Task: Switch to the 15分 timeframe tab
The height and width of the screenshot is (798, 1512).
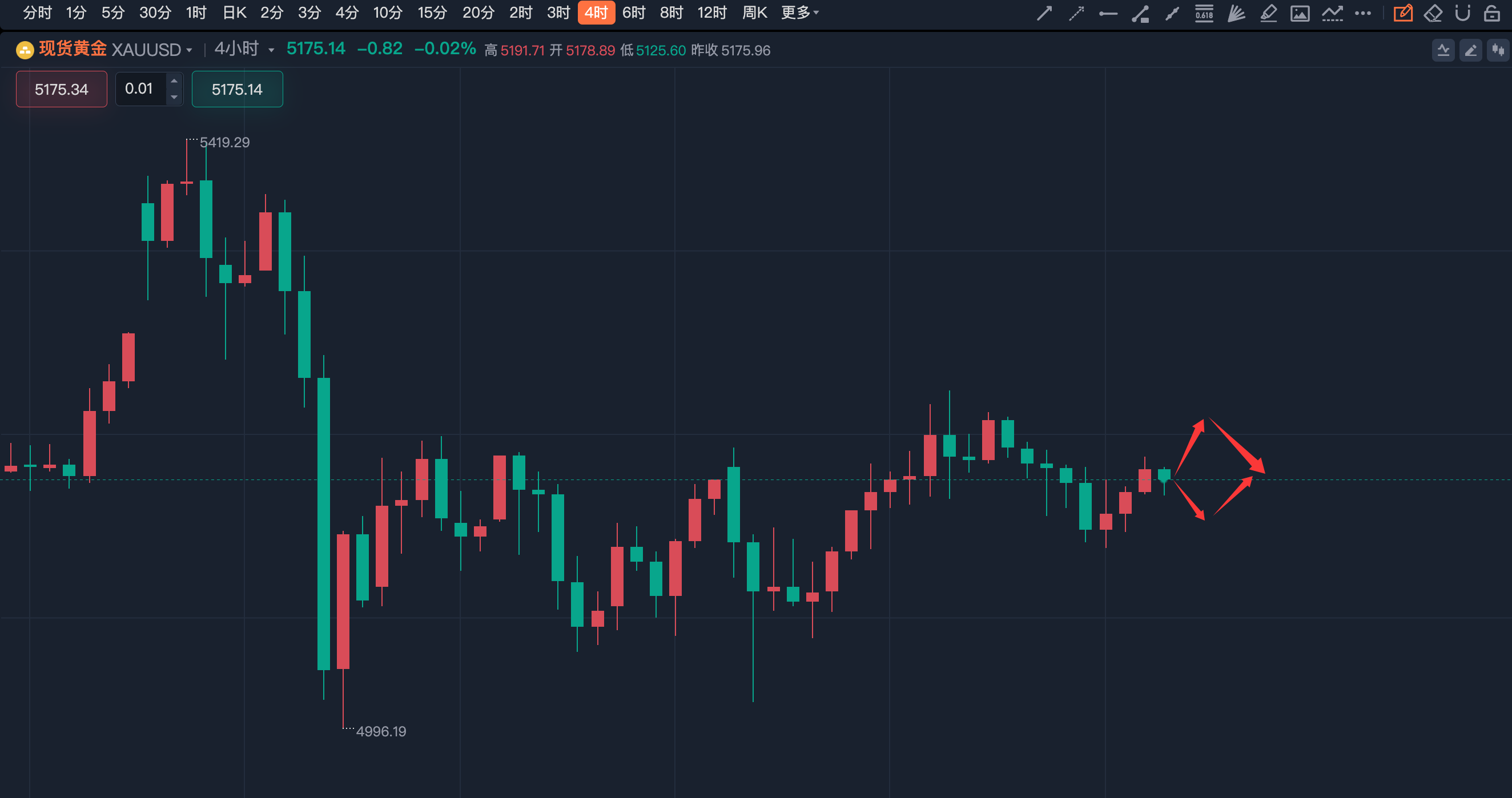Action: pos(432,13)
